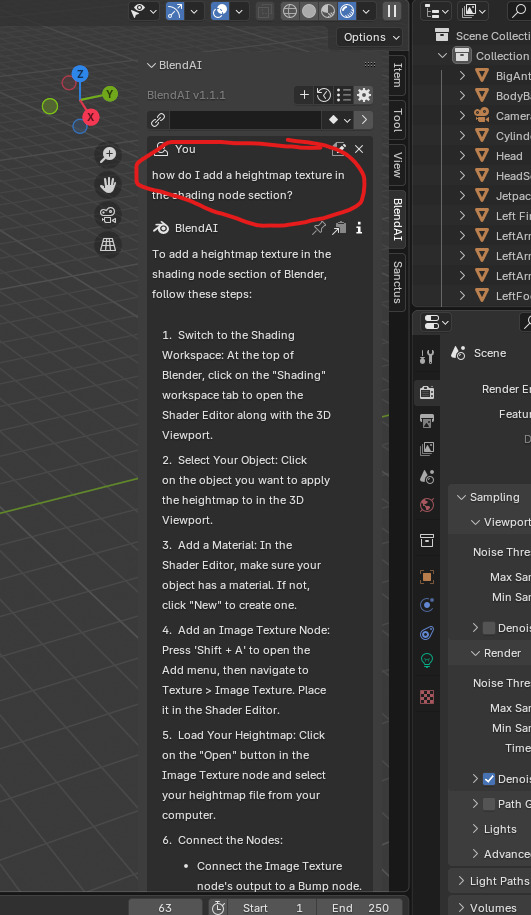Open the BlendAI list view

pos(344,95)
